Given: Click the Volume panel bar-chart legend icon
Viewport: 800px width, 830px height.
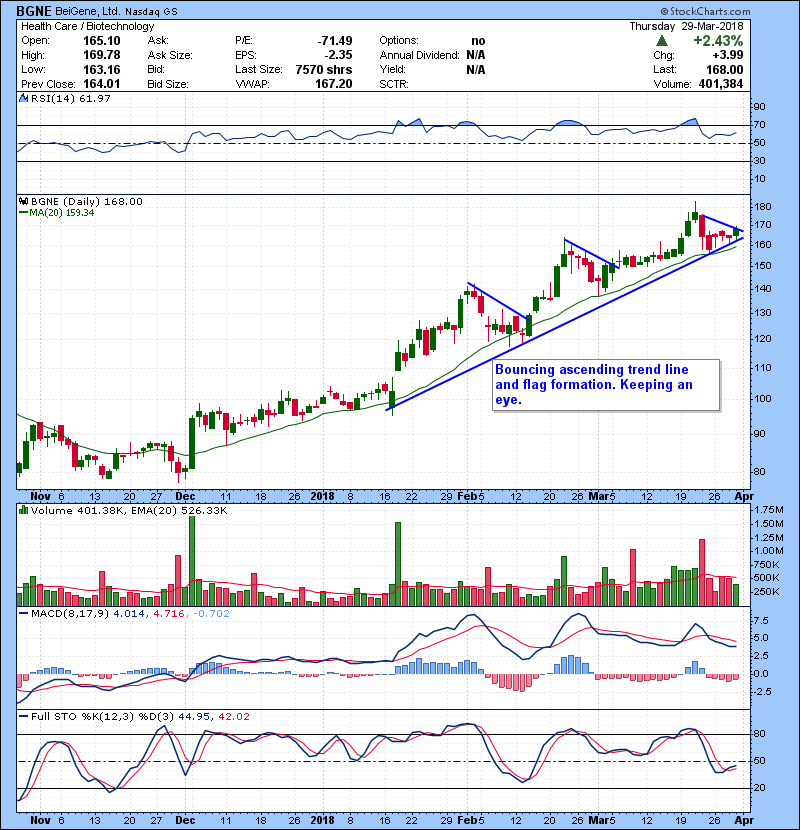Looking at the screenshot, I should (x=23, y=510).
